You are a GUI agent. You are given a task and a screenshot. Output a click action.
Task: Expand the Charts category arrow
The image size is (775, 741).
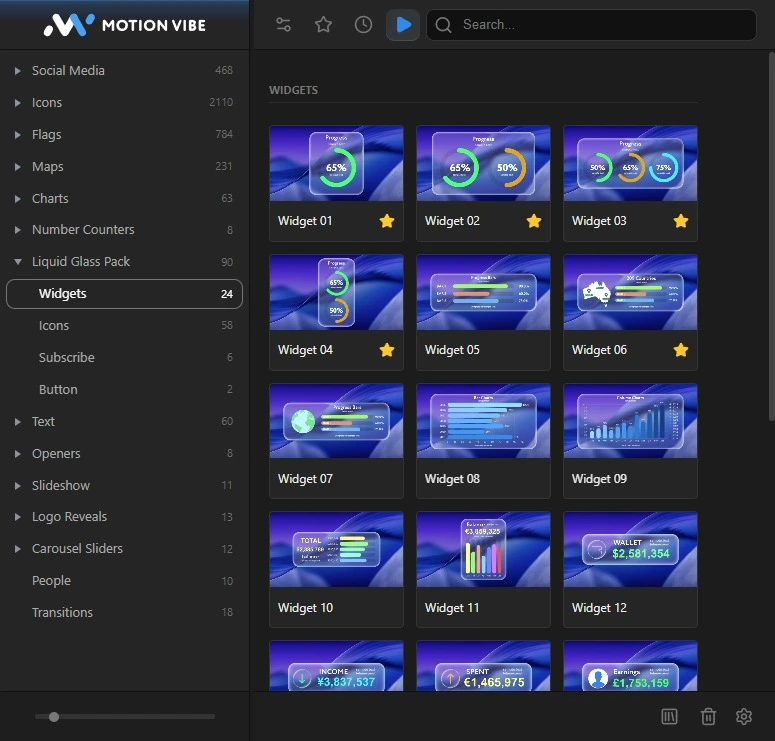coord(18,199)
